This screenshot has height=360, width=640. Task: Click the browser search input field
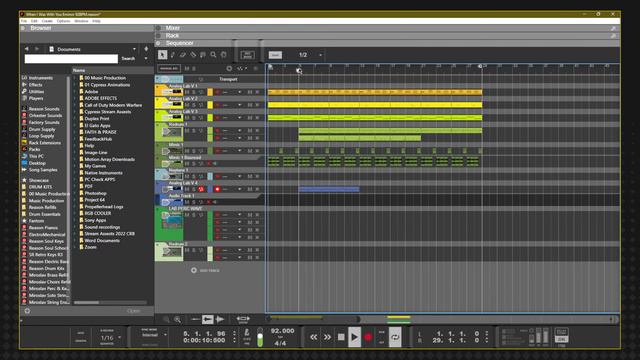point(71,59)
